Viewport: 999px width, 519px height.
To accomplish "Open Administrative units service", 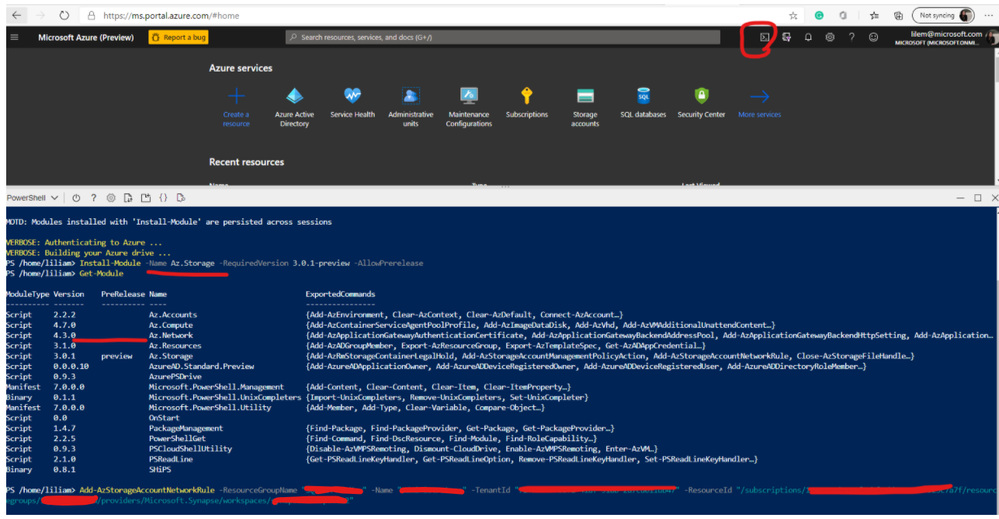I will 410,107.
